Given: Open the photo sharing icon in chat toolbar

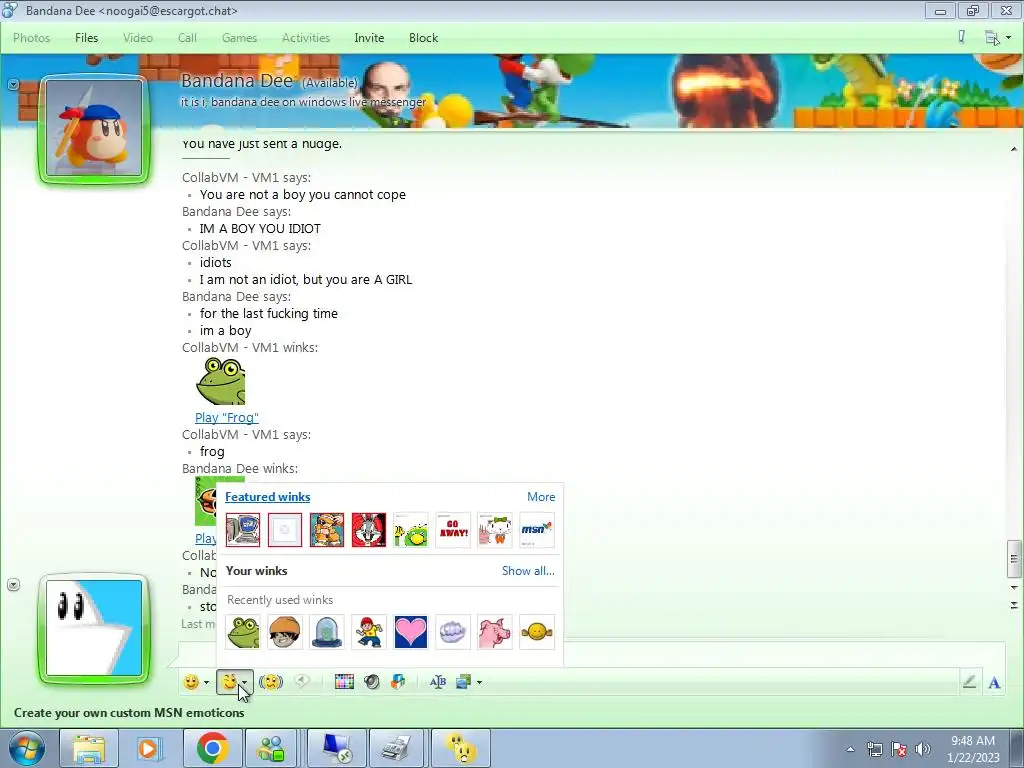Looking at the screenshot, I should [x=464, y=682].
